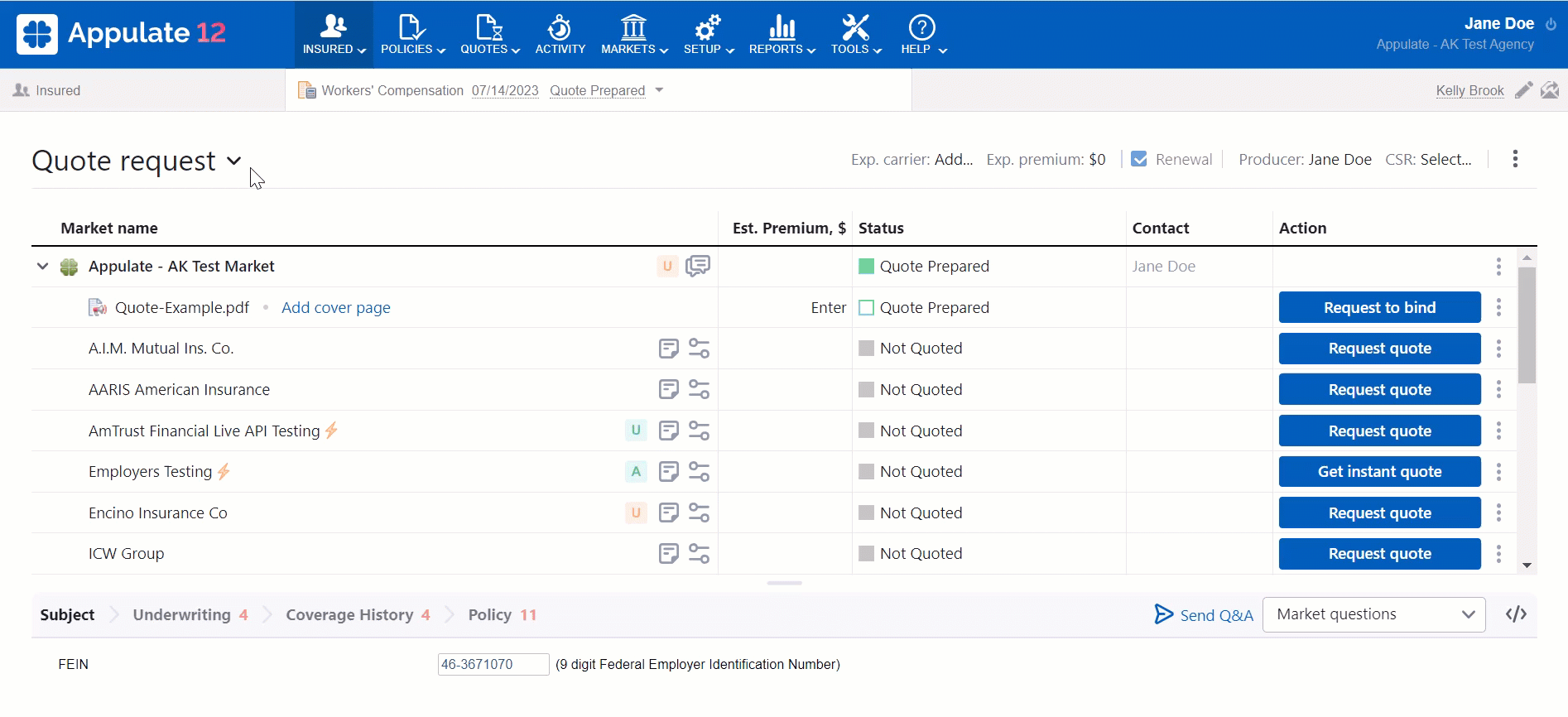The height and width of the screenshot is (717, 1568).
Task: Open the row menu for Encino Insurance Co
Action: point(1498,512)
